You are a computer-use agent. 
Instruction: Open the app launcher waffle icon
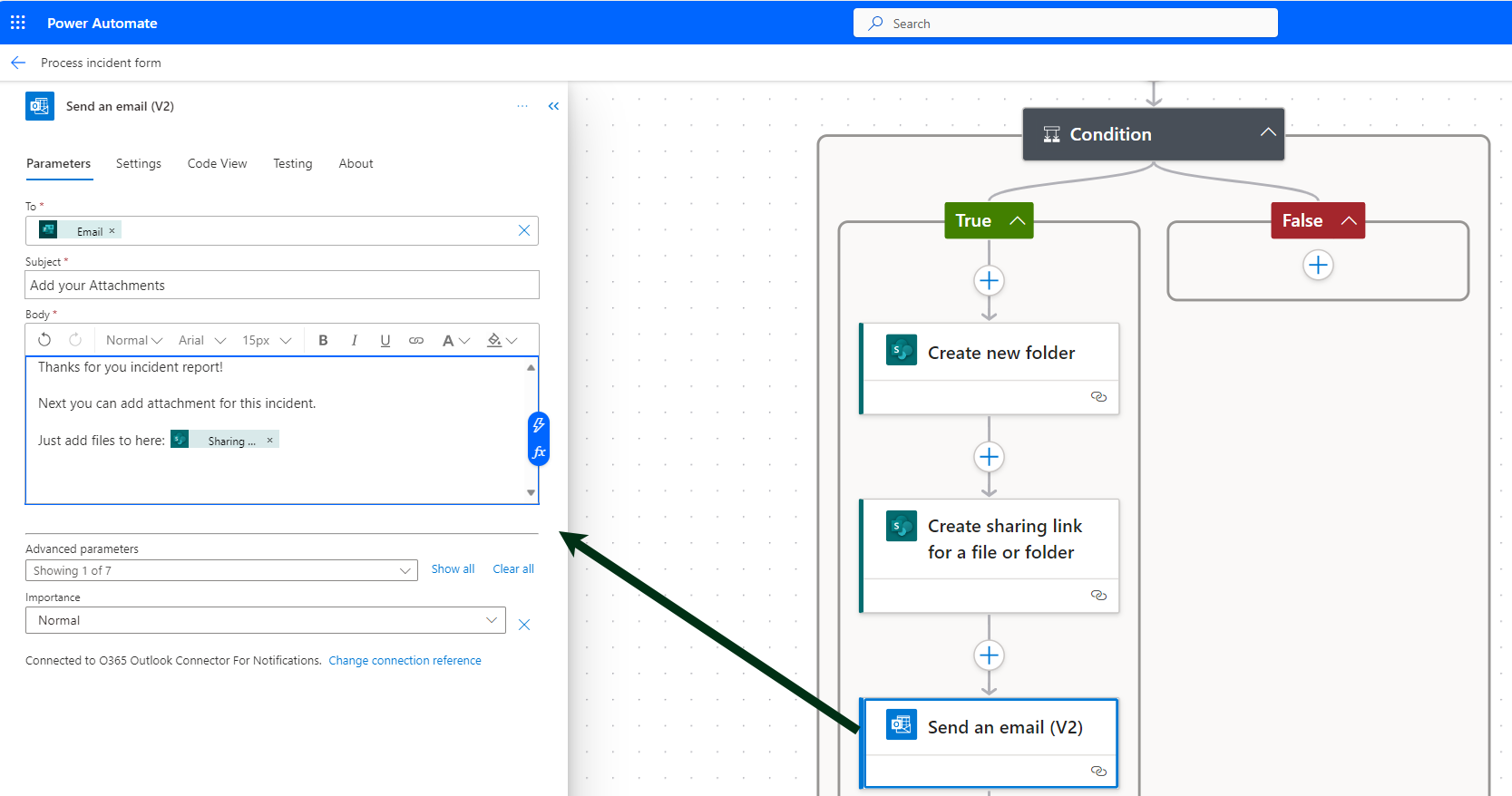(x=18, y=23)
